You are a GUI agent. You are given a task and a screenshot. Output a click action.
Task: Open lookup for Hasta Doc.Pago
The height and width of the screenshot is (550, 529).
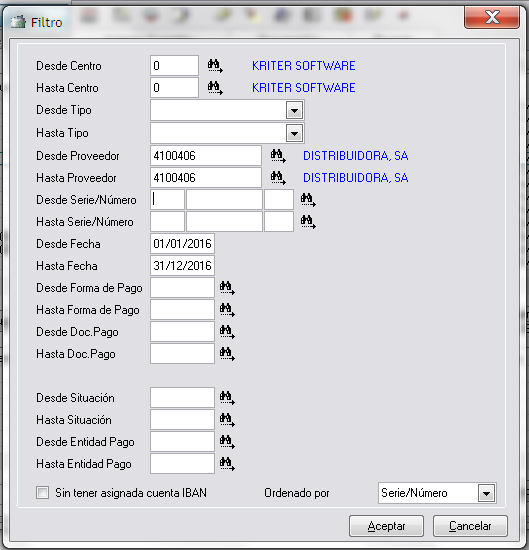point(227,354)
